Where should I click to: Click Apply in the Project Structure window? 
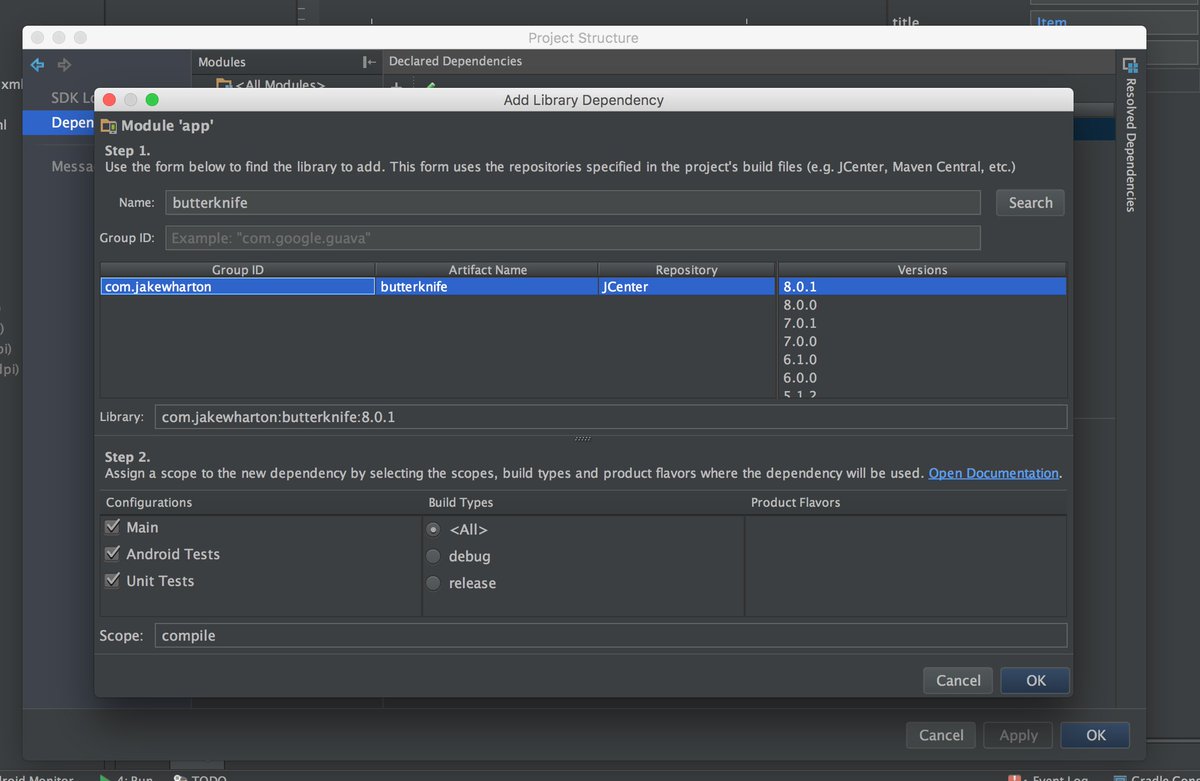pos(1018,735)
